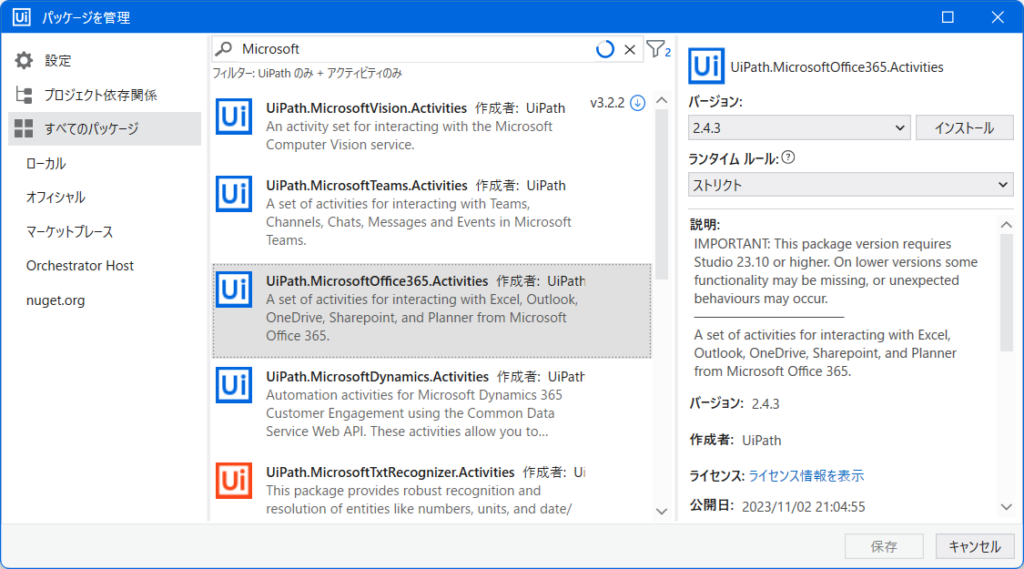
Task: Select UiPath.MicrosoftTxtRecognizer.Activities package title
Action: pos(390,472)
